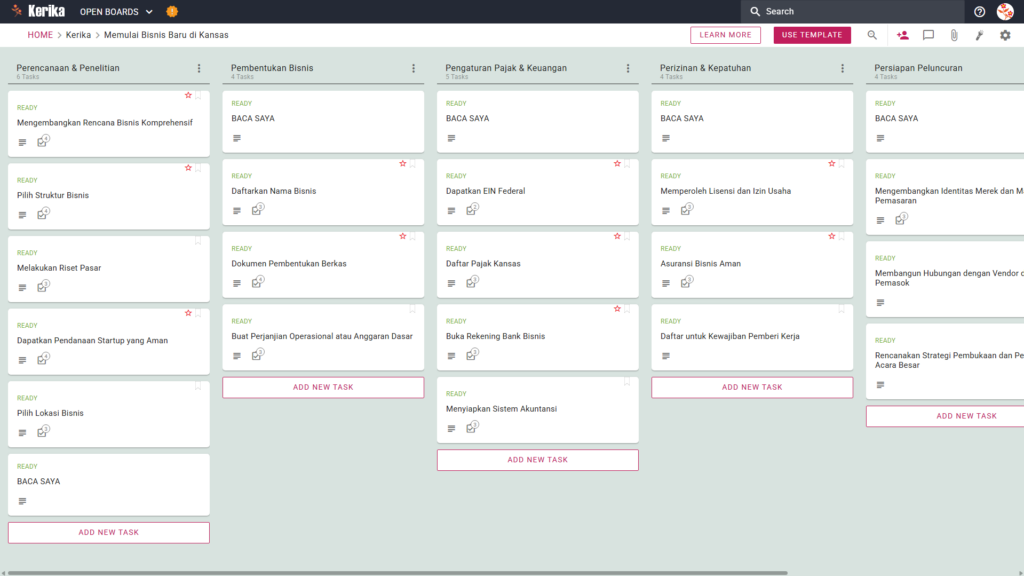
Task: Open details icon on Membangun Hubungan dengan Vendor card
Action: coord(880,302)
